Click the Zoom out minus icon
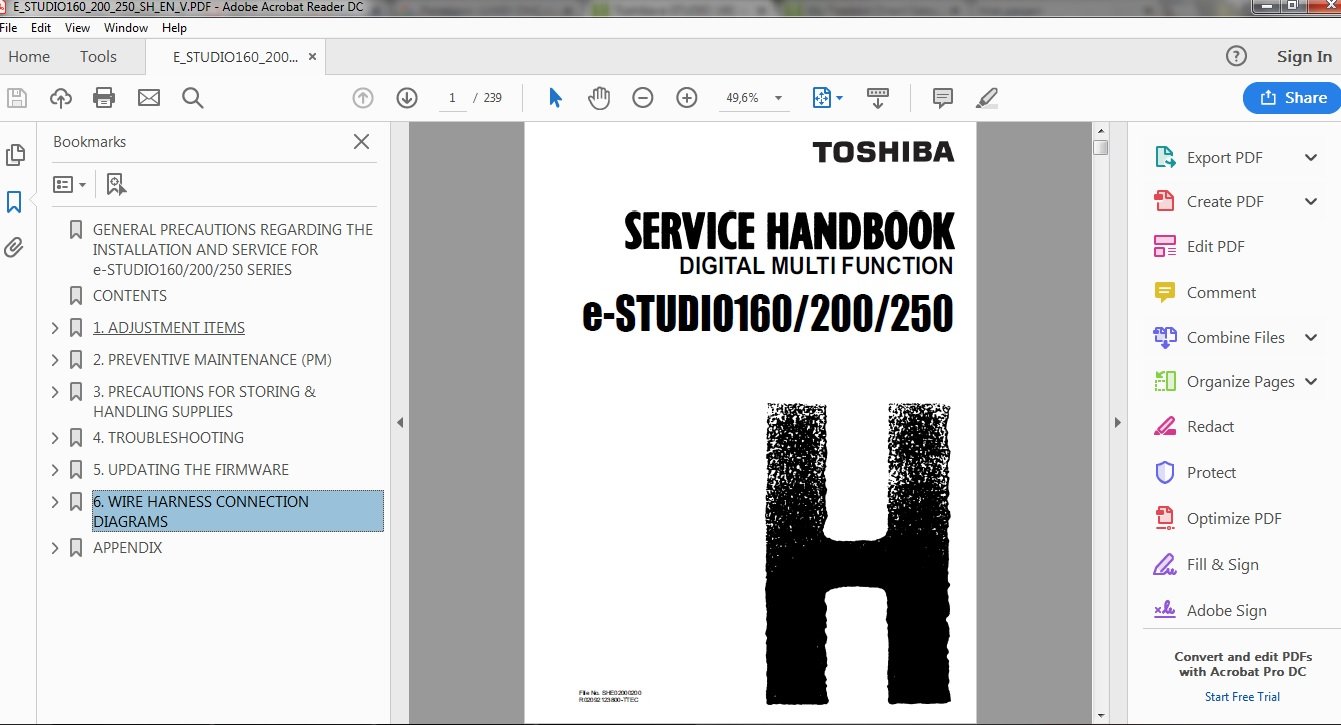Viewport: 1341px width, 725px height. coord(643,98)
